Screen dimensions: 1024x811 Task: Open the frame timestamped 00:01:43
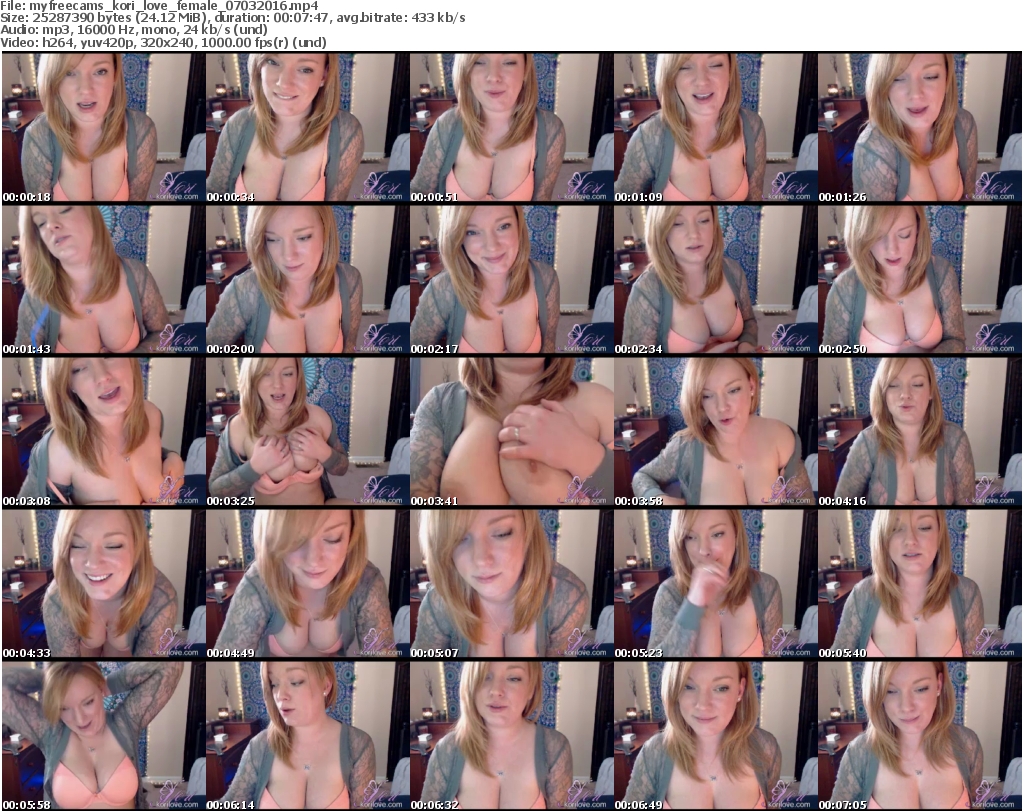click(102, 279)
